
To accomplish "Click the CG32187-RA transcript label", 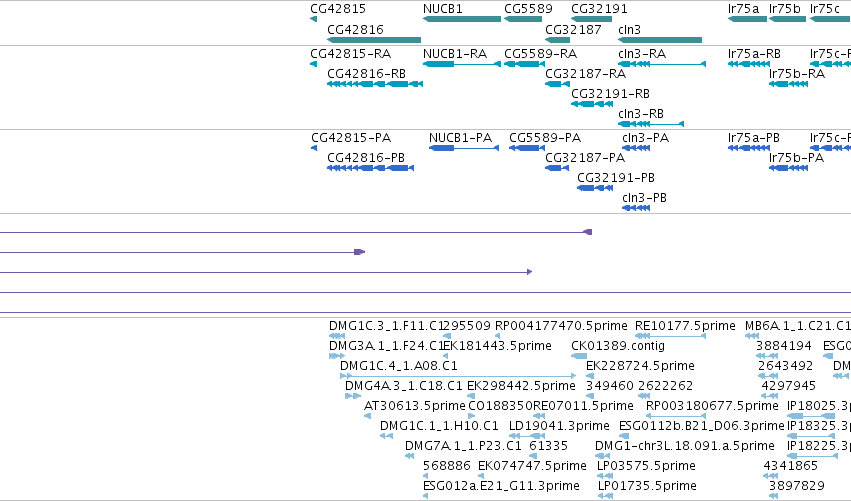I will pyautogui.click(x=586, y=74).
